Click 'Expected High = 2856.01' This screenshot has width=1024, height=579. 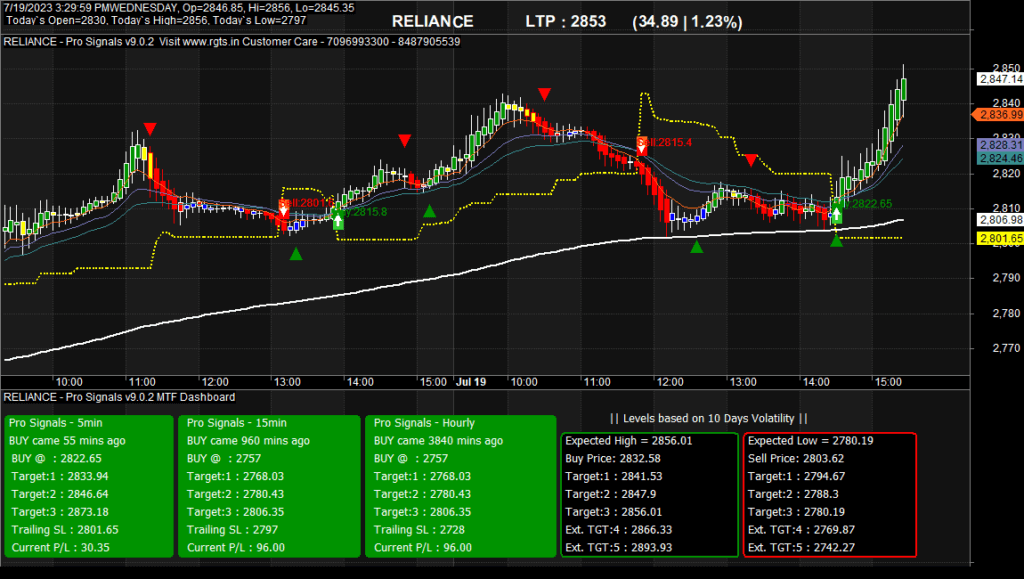tap(628, 441)
